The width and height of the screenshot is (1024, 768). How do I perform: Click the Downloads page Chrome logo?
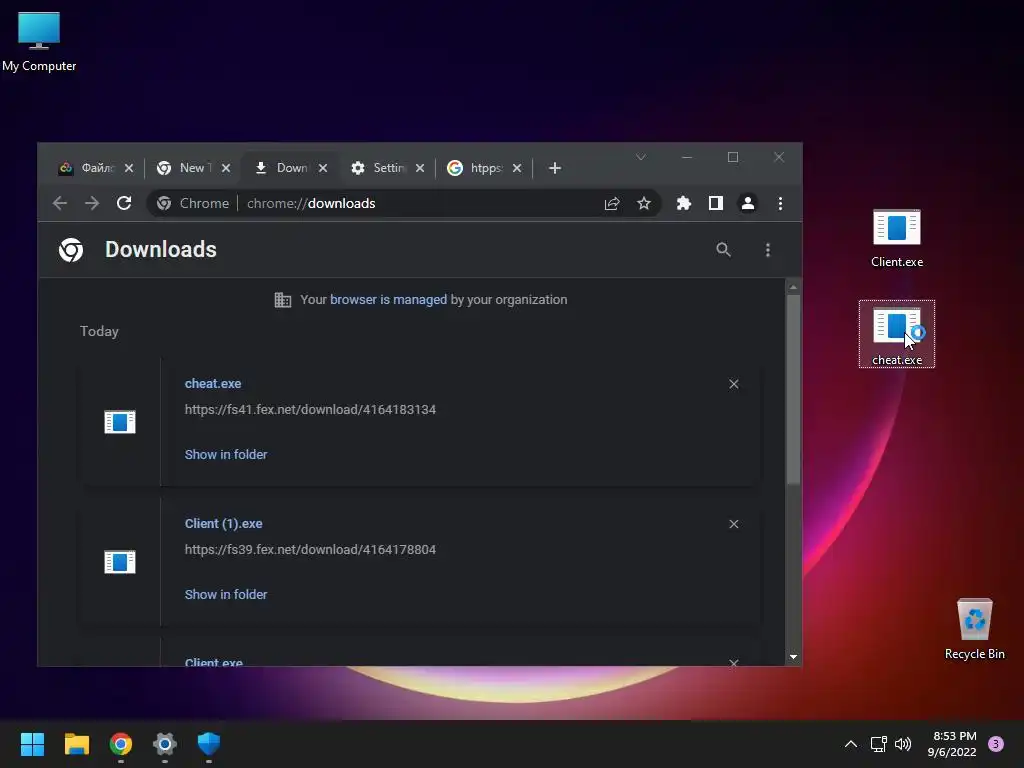71,249
